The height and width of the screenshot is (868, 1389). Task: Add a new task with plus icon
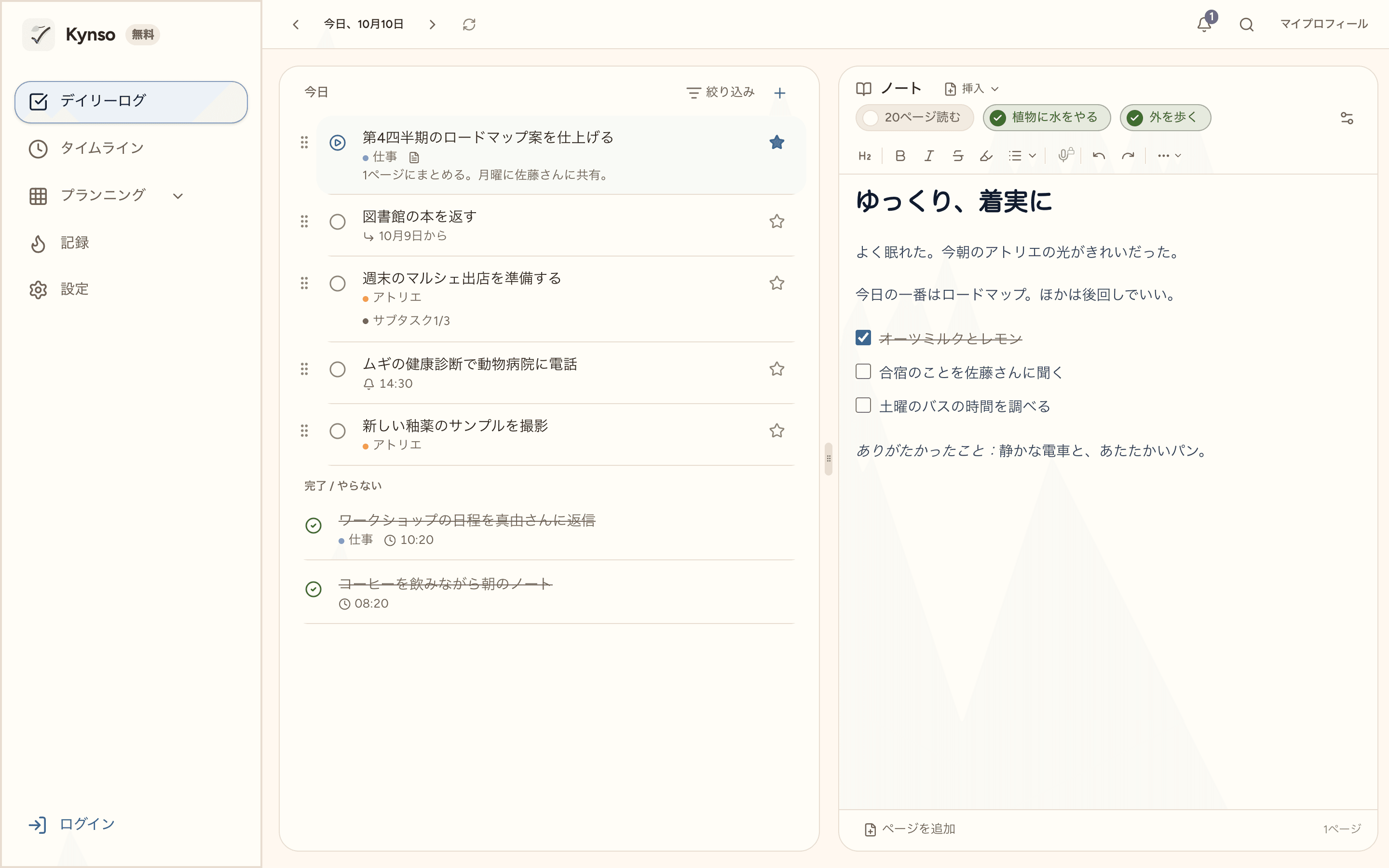click(x=779, y=93)
